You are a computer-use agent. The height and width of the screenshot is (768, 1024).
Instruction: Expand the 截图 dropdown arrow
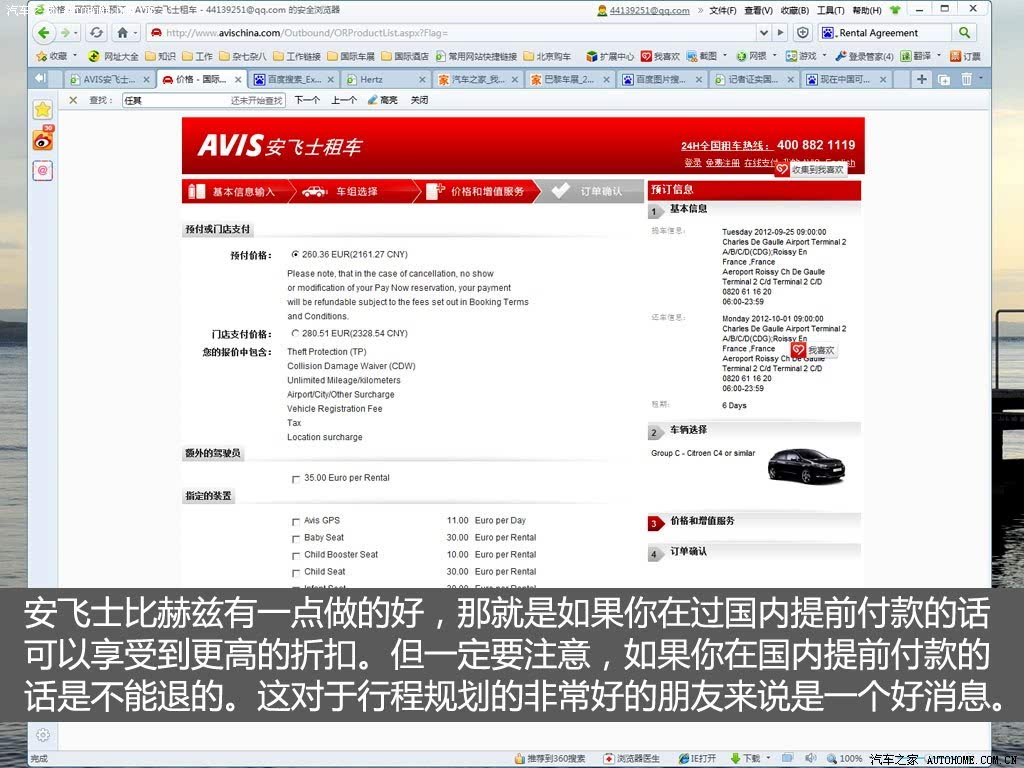pyautogui.click(x=725, y=56)
